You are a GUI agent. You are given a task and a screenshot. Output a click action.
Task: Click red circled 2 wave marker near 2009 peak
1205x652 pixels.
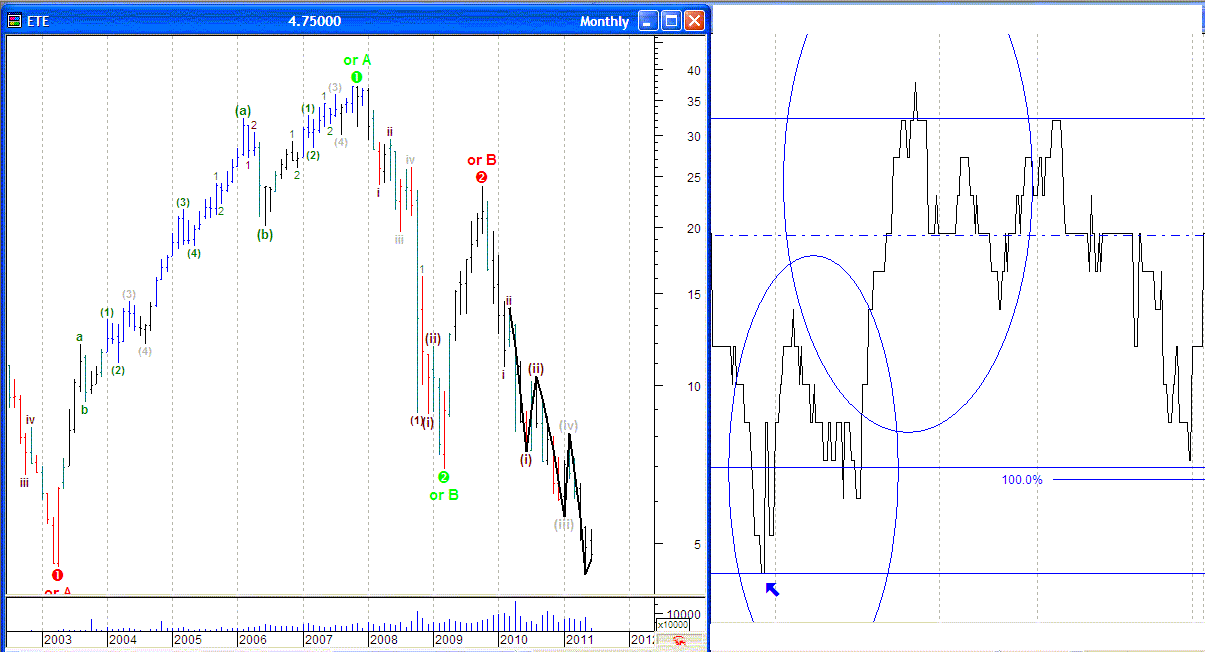(x=481, y=177)
